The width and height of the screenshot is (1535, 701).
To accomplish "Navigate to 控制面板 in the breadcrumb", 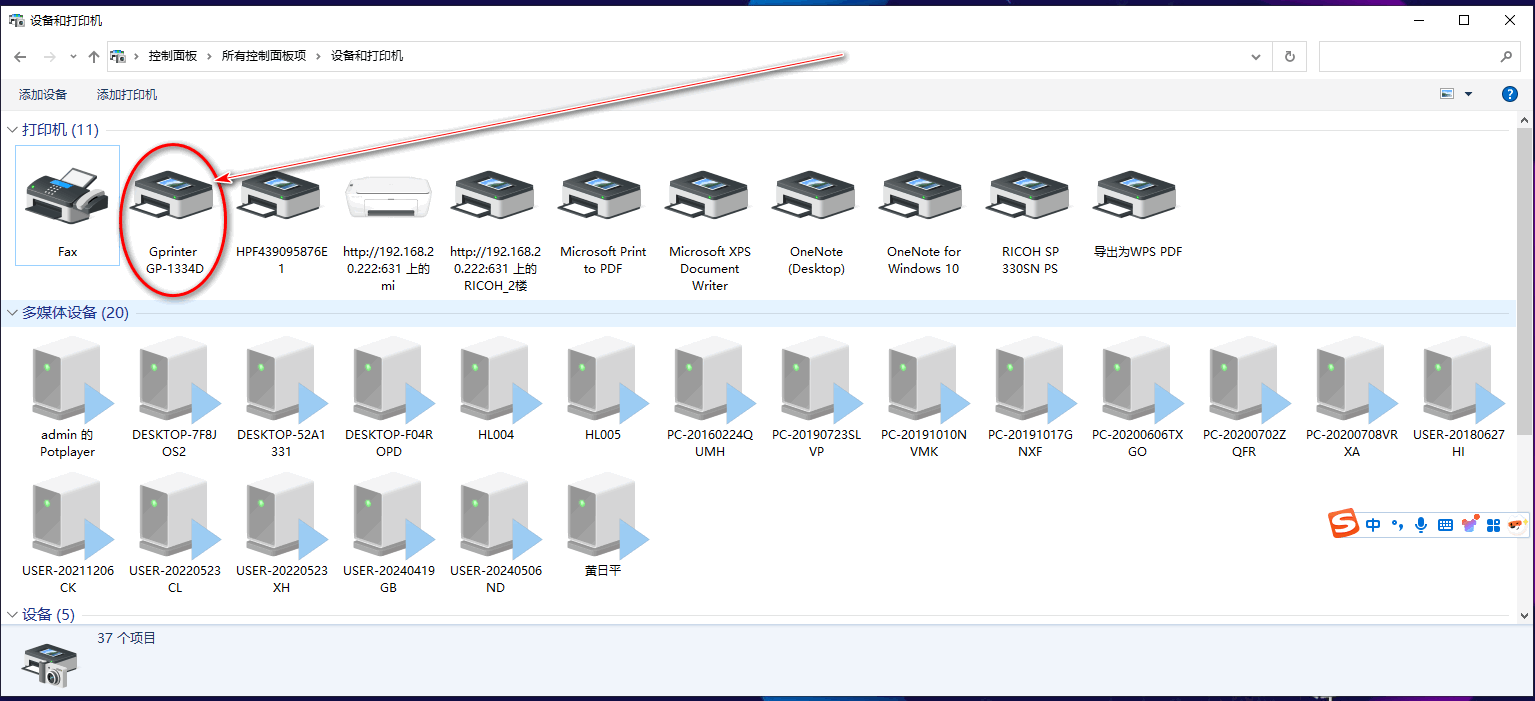I will (173, 56).
